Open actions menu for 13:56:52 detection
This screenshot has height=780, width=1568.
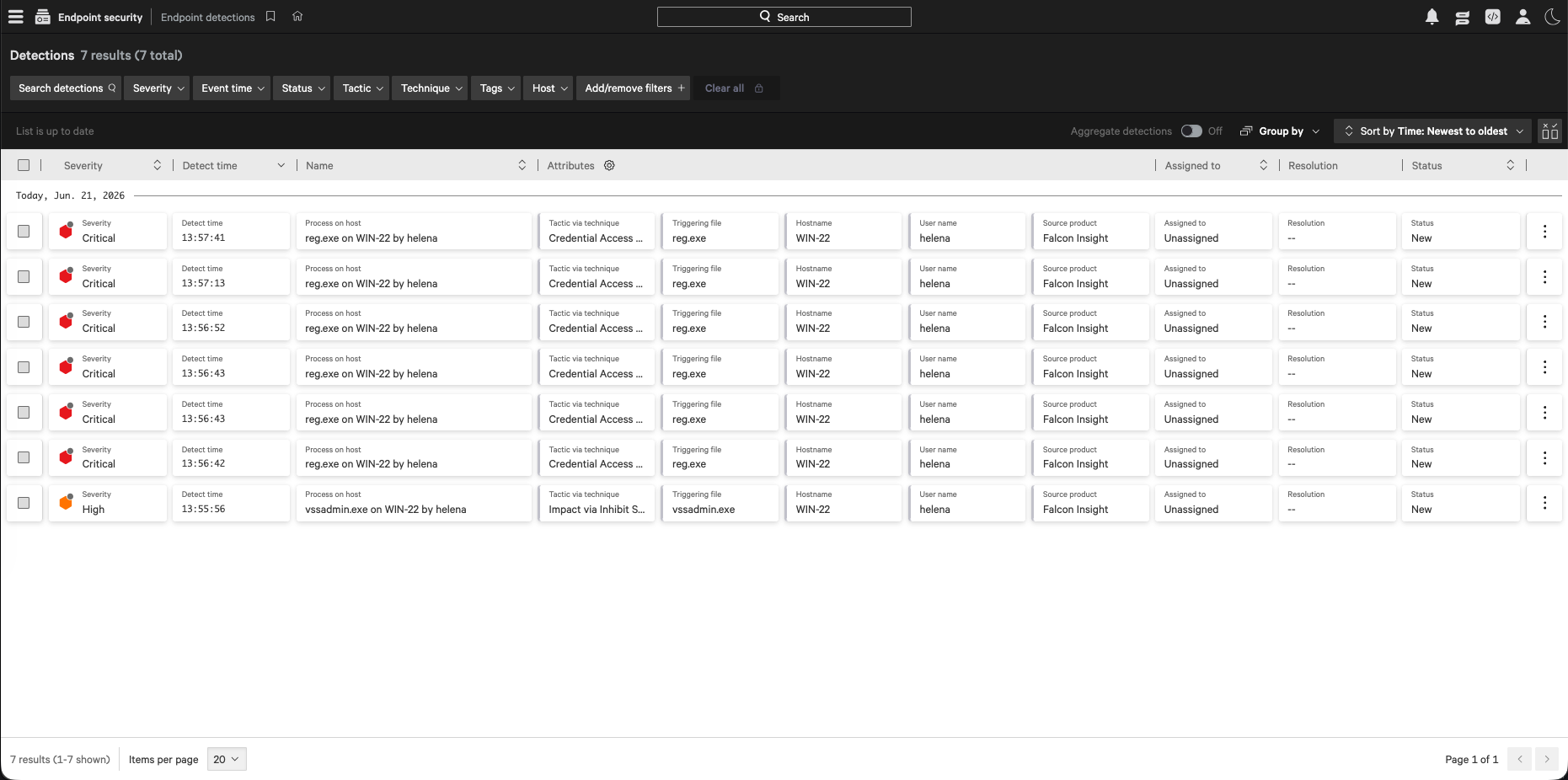[1544, 321]
